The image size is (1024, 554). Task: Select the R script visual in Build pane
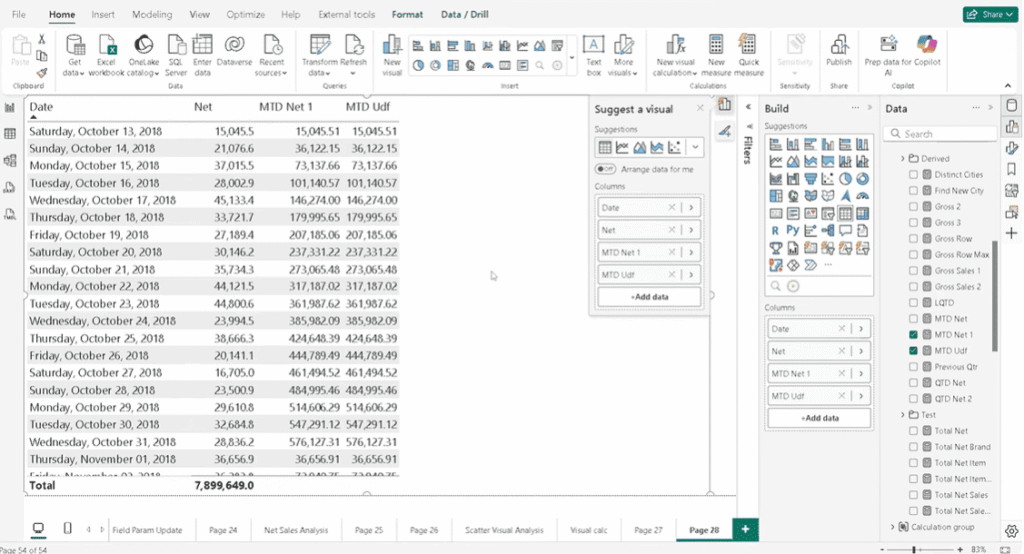(x=775, y=231)
